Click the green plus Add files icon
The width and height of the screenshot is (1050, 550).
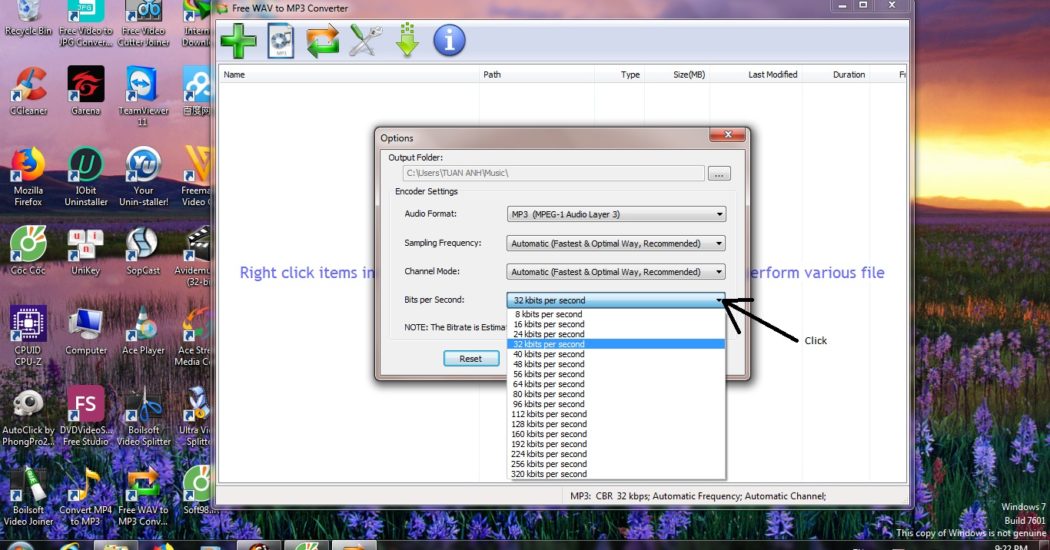pyautogui.click(x=238, y=41)
